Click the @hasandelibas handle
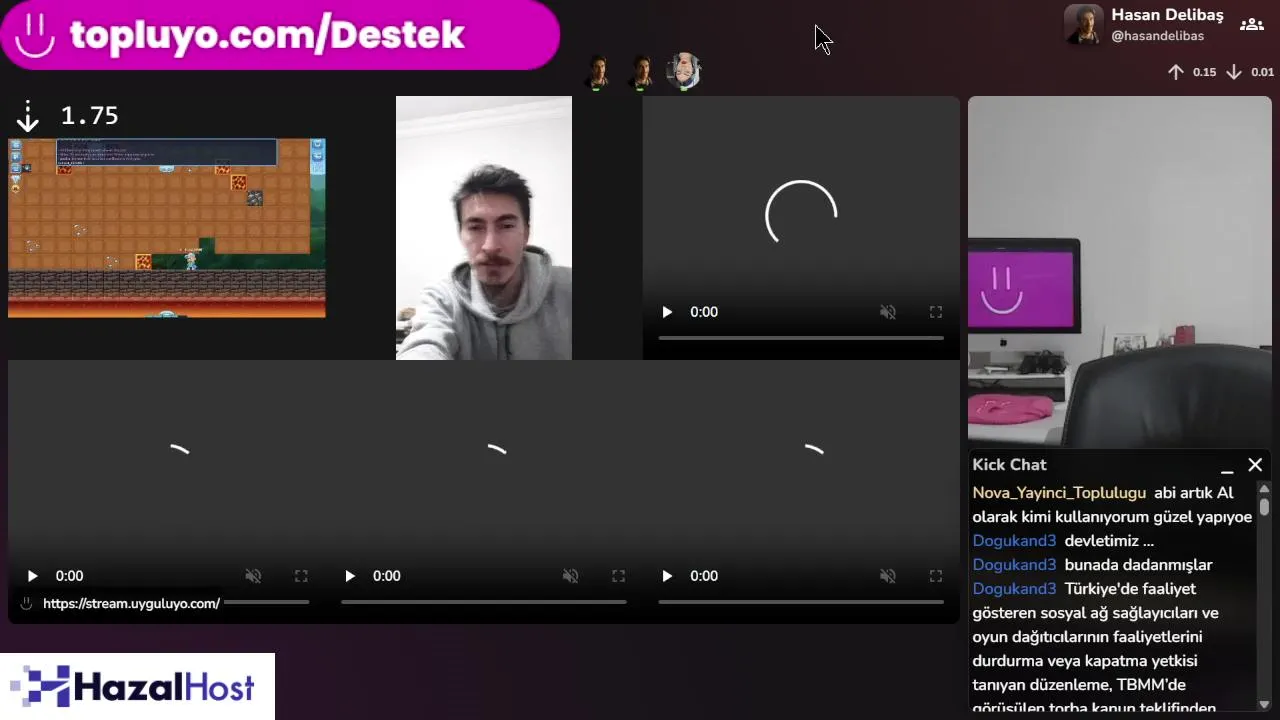The height and width of the screenshot is (720, 1280). [x=1157, y=36]
